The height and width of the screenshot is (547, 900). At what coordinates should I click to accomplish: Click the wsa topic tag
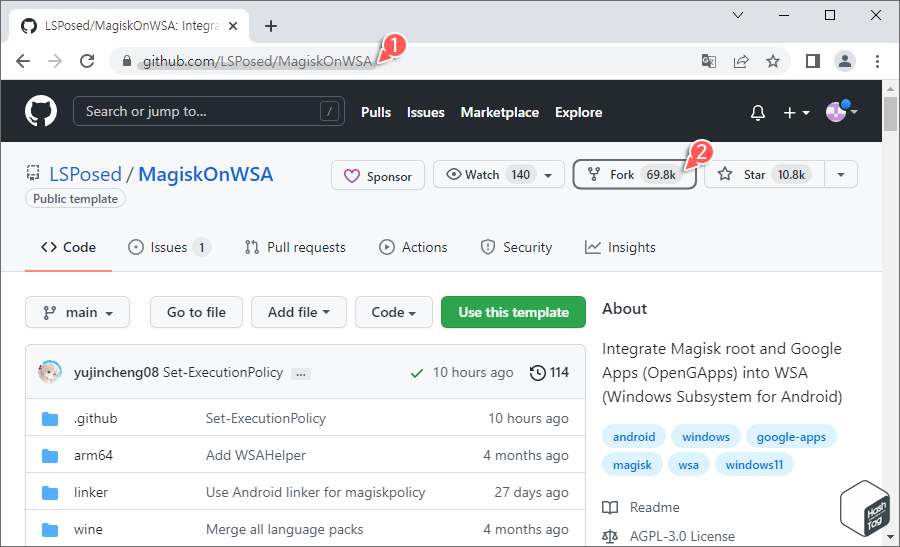tap(688, 464)
